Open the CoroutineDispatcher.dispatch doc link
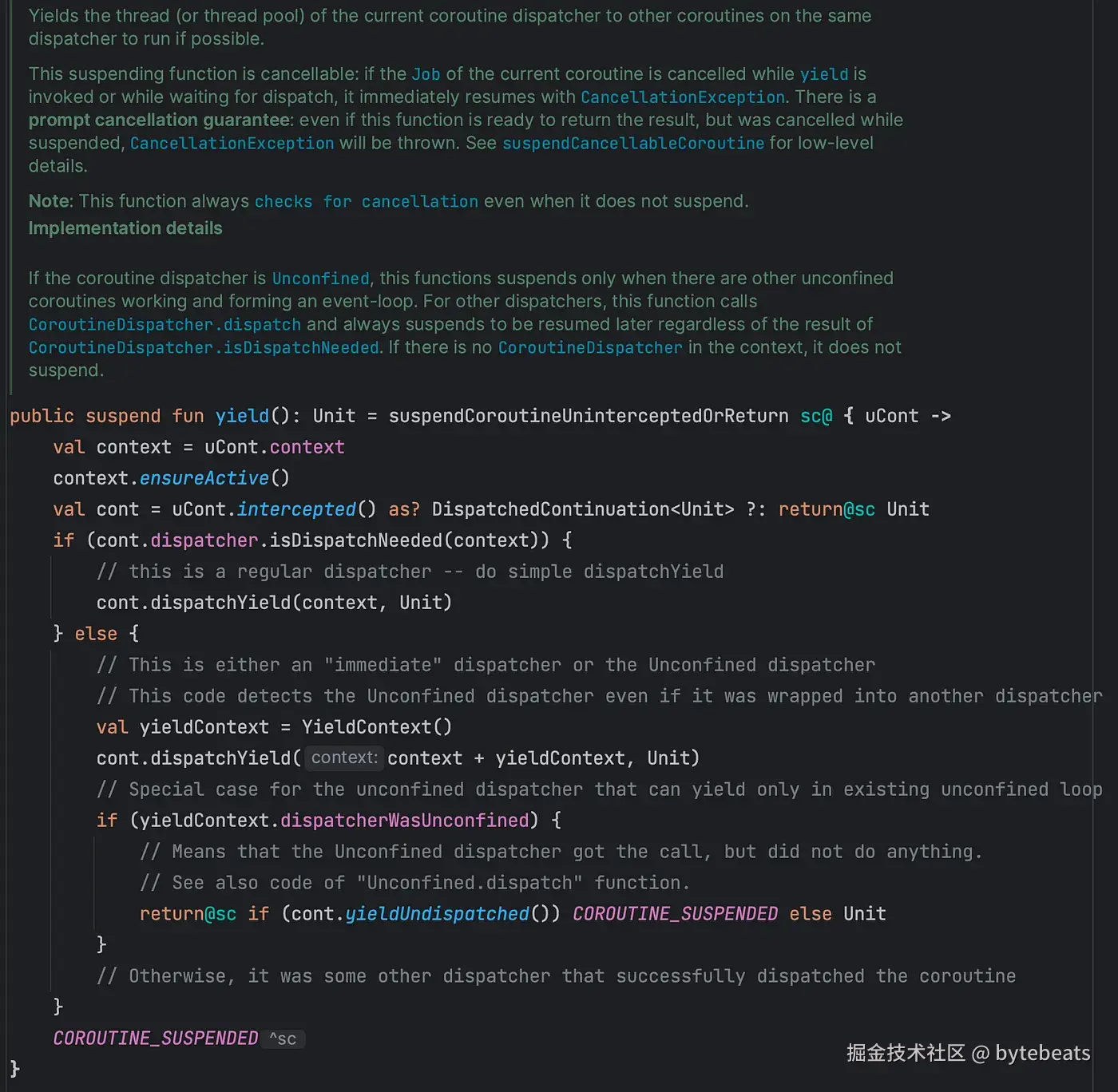Viewport: 1118px width, 1092px height. pyautogui.click(x=165, y=325)
